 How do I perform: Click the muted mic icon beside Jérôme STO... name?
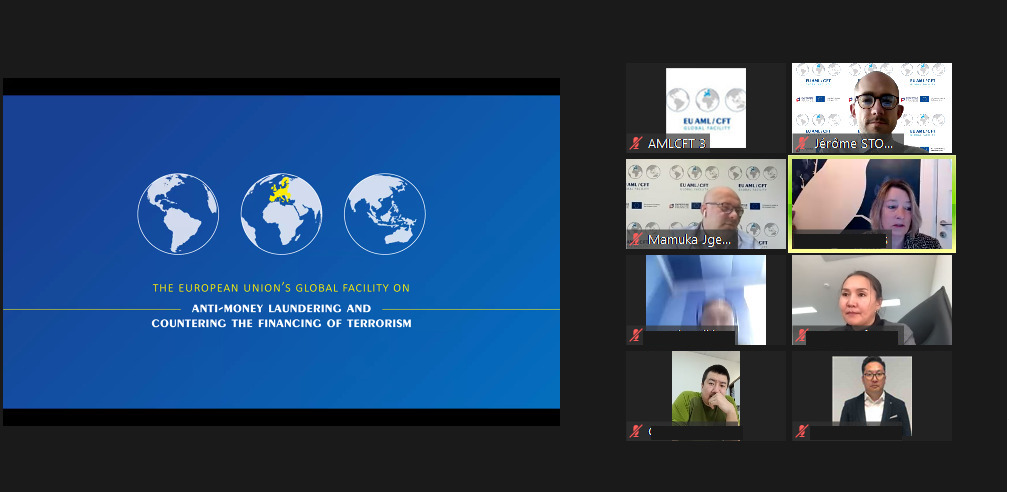[x=801, y=143]
